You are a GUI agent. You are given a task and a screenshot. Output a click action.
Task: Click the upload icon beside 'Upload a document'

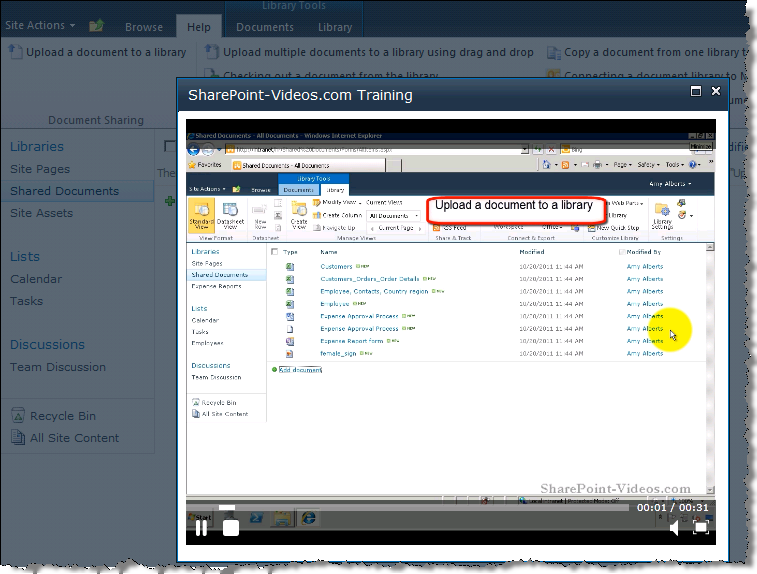(15, 52)
